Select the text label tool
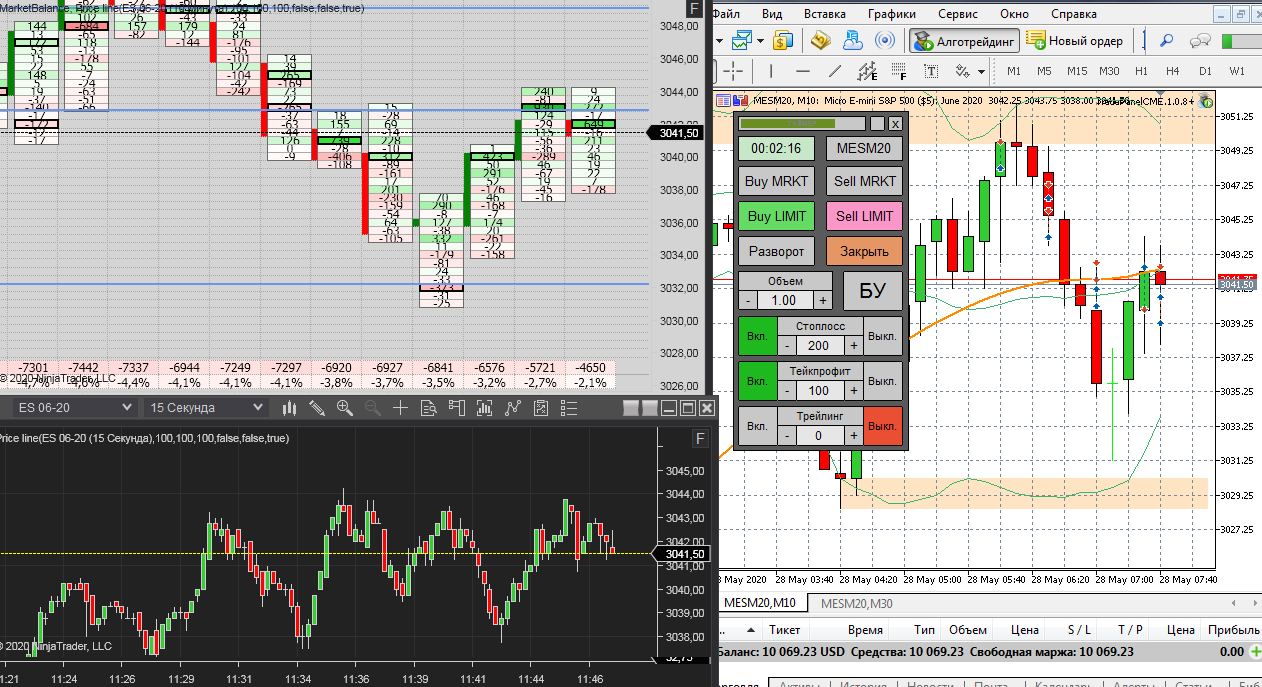Image resolution: width=1262 pixels, height=687 pixels. (x=932, y=71)
